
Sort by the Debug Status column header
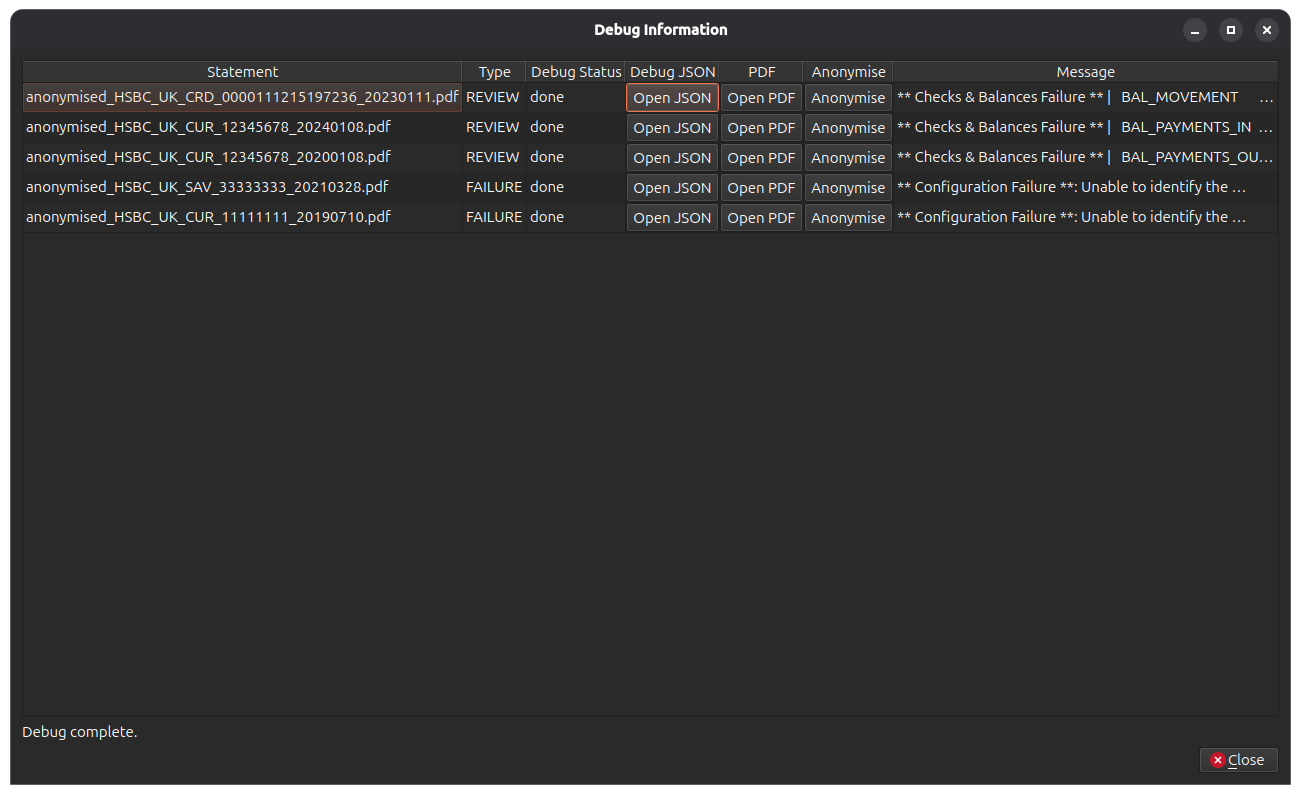pos(576,72)
